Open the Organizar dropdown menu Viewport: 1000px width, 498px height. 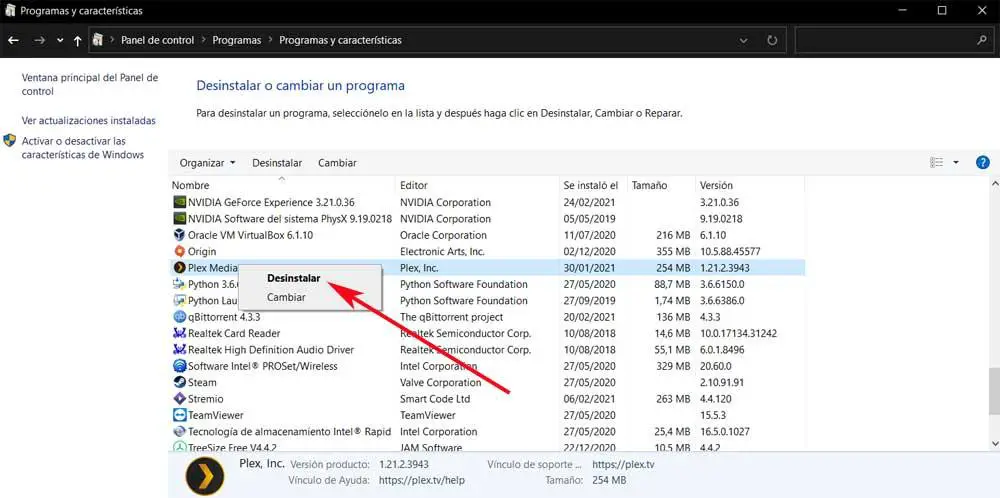coord(207,163)
